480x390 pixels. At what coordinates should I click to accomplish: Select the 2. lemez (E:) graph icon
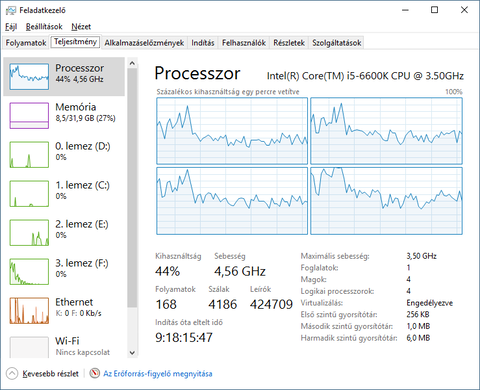click(x=29, y=233)
